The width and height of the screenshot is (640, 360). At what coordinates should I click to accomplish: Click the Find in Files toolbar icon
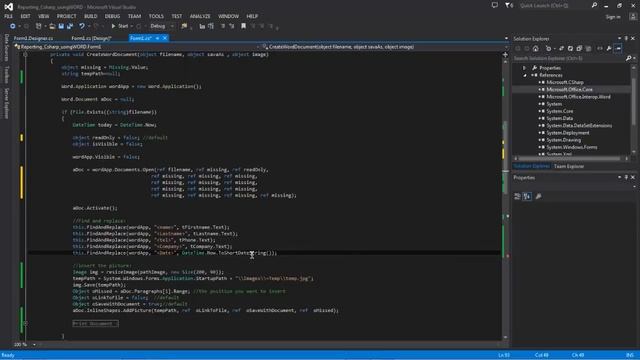point(184,26)
